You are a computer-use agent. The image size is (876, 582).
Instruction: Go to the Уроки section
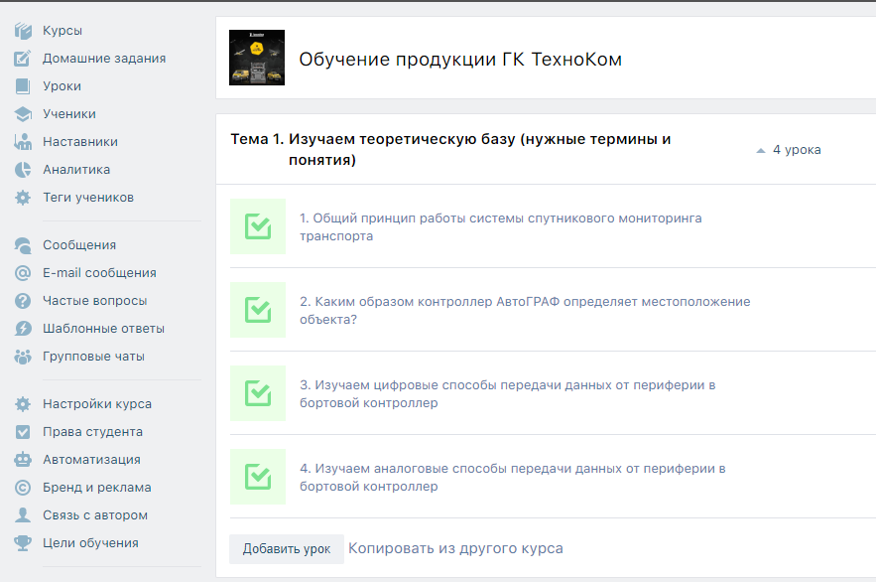(62, 86)
